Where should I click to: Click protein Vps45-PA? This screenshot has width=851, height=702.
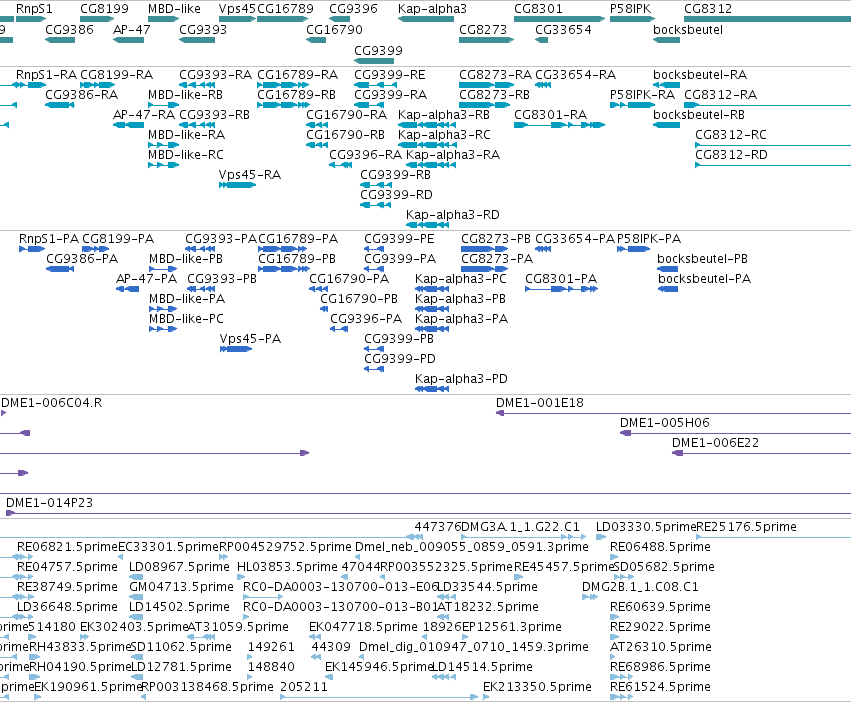tap(250, 339)
